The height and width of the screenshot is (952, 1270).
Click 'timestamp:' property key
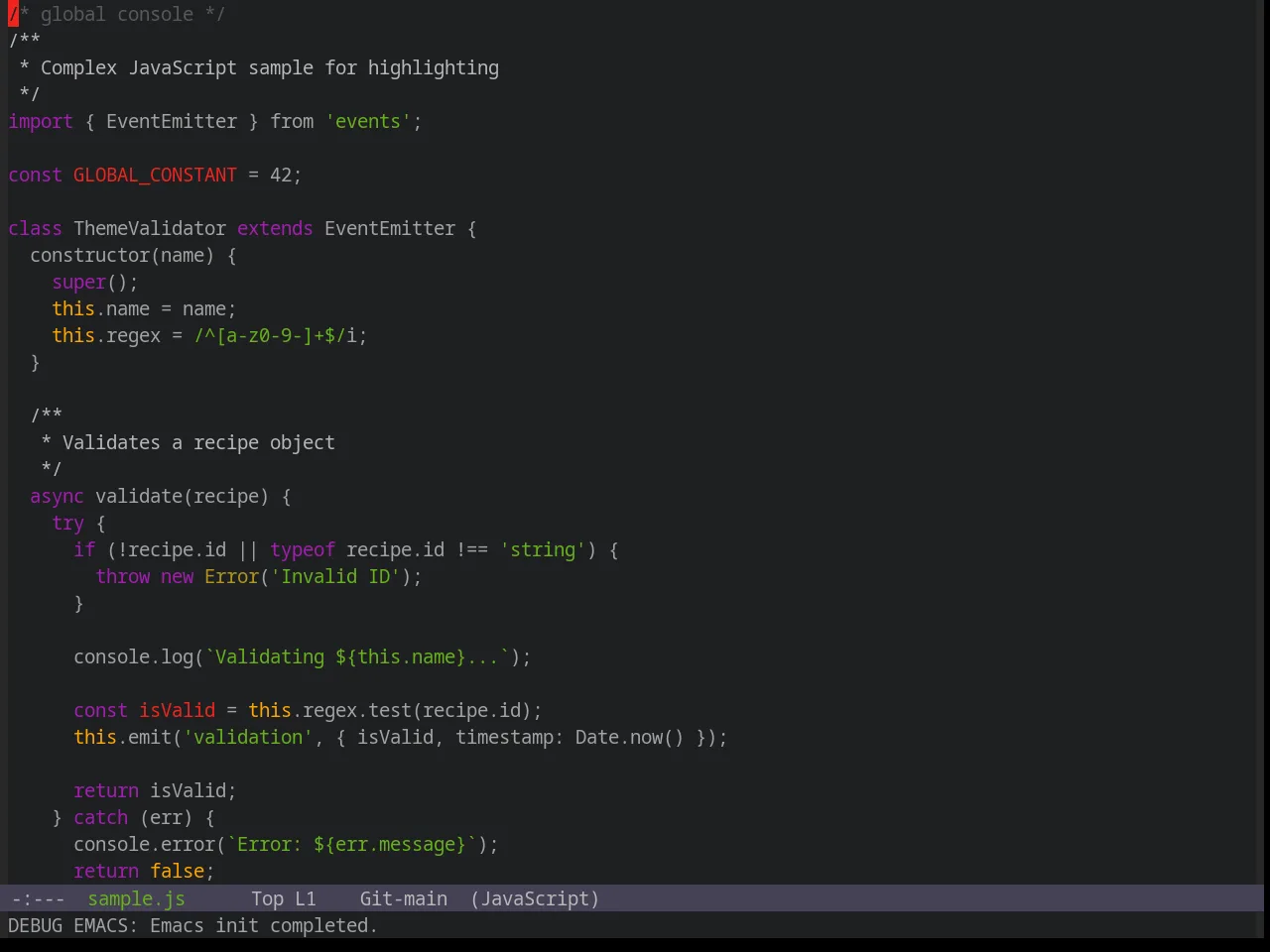[510, 737]
